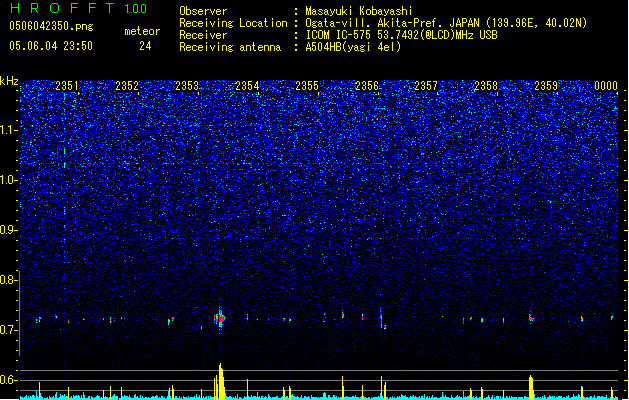Click the location text Ogata-vill. Akita-Pref. JAPAN
Screen dimensions: 629x400
point(392,23)
